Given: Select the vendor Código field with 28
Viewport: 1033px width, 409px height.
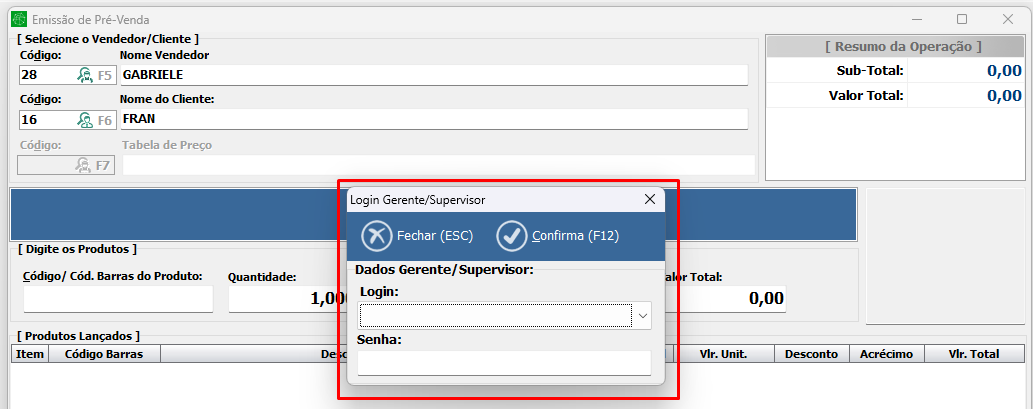Looking at the screenshot, I should click(45, 75).
